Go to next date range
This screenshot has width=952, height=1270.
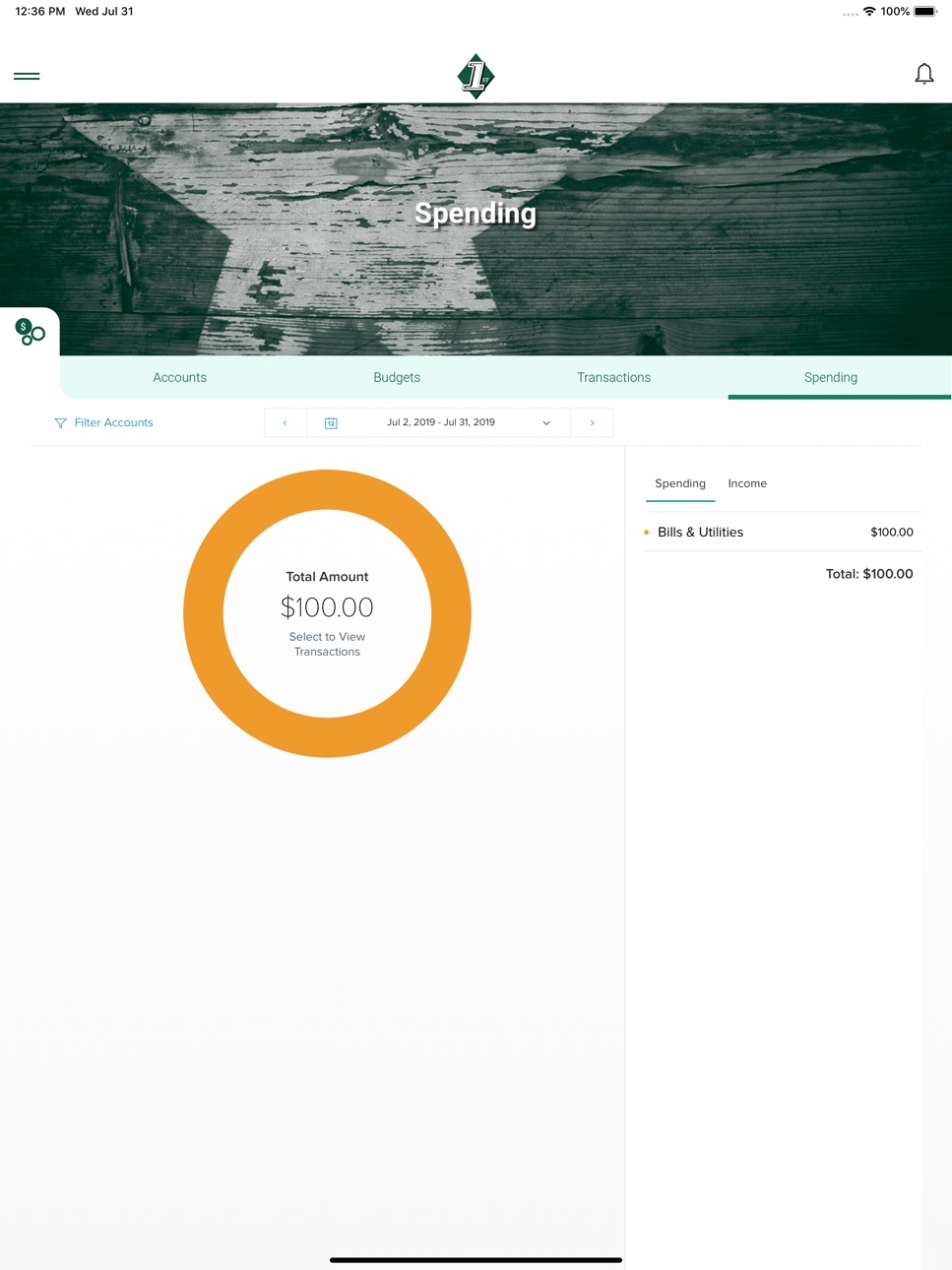[592, 422]
